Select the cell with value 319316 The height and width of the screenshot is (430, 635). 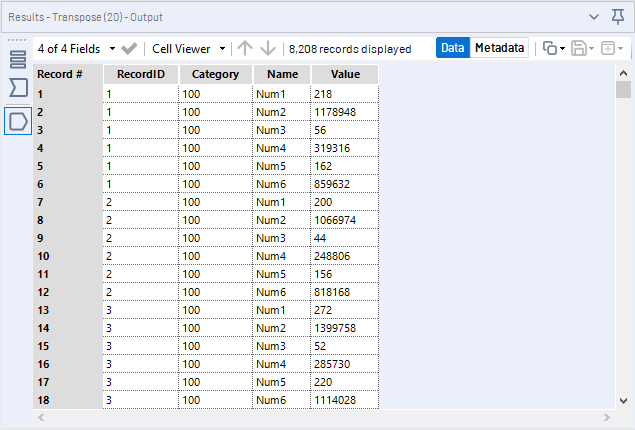point(345,148)
